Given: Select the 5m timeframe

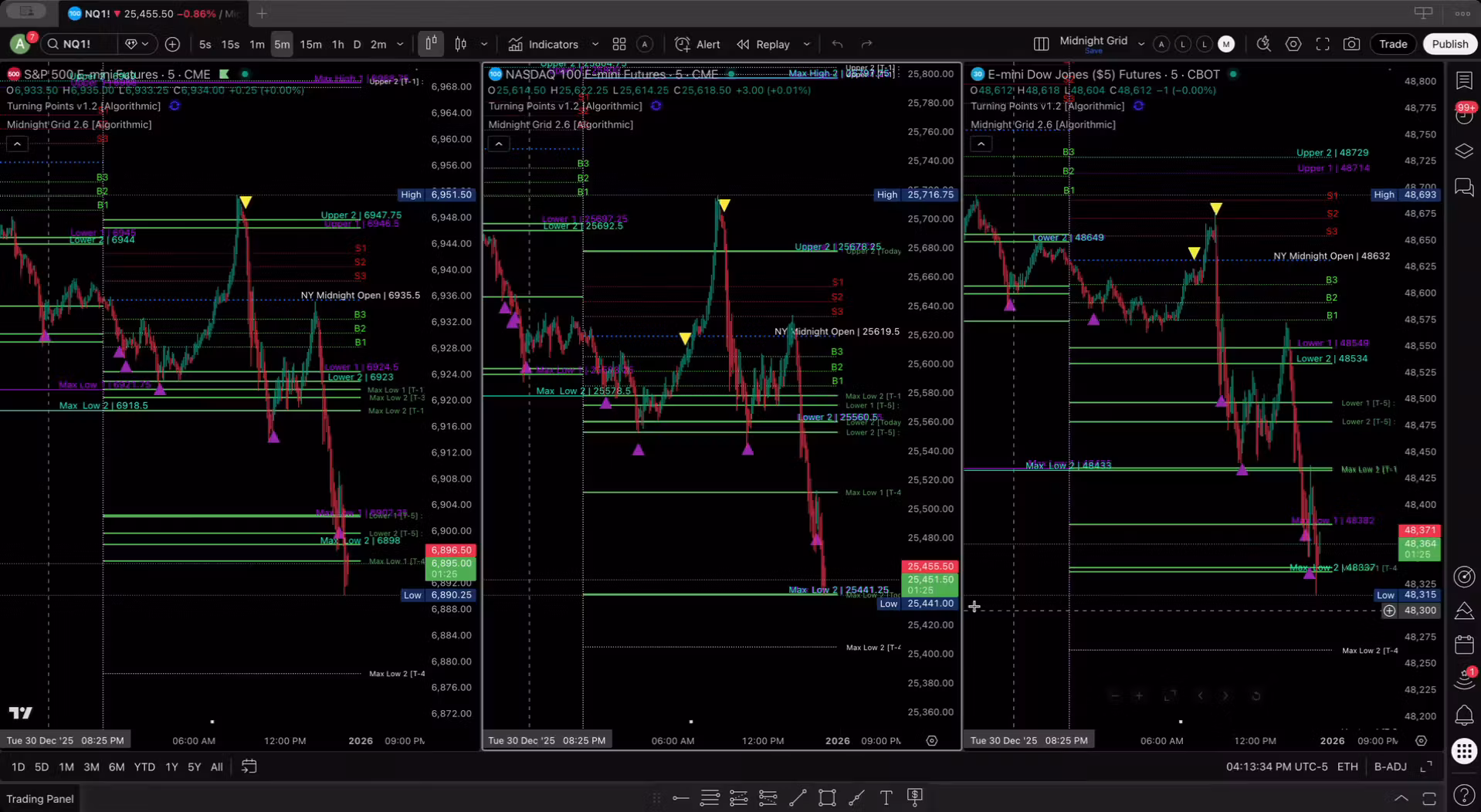Looking at the screenshot, I should pyautogui.click(x=282, y=44).
